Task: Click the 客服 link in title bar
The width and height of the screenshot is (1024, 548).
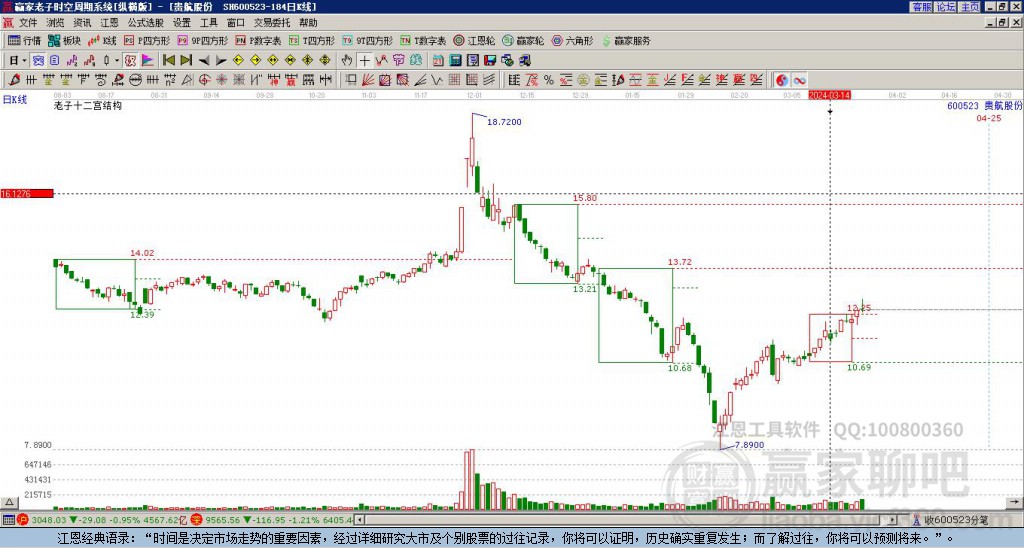Action: click(921, 7)
